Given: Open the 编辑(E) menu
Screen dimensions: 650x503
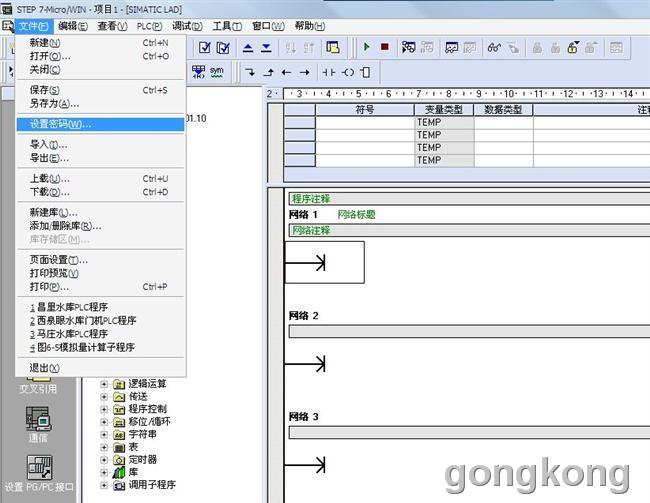Looking at the screenshot, I should tap(73, 26).
